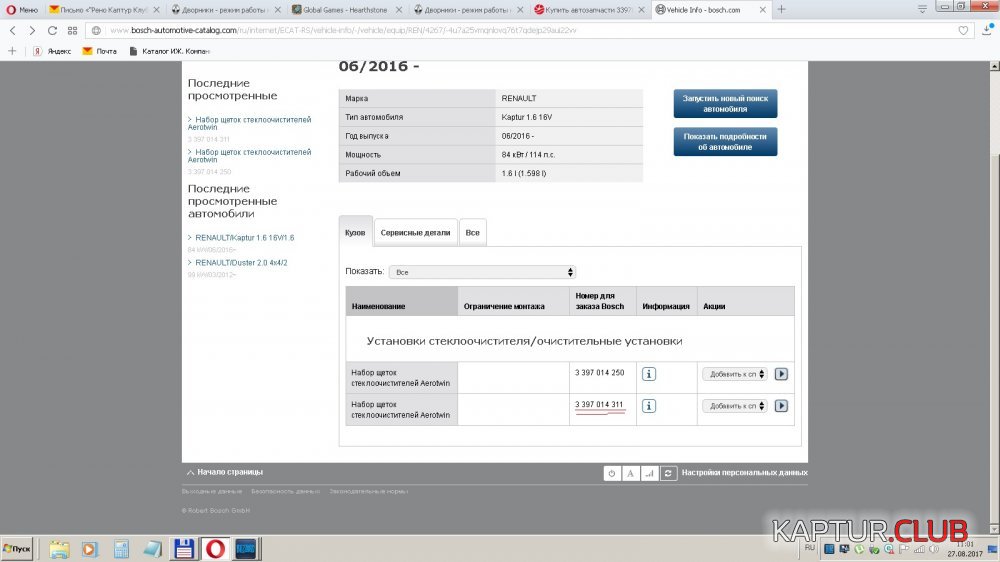Open Каталог ИЖ bookmark
Viewport: 1000px width, 562px height.
[x=170, y=51]
